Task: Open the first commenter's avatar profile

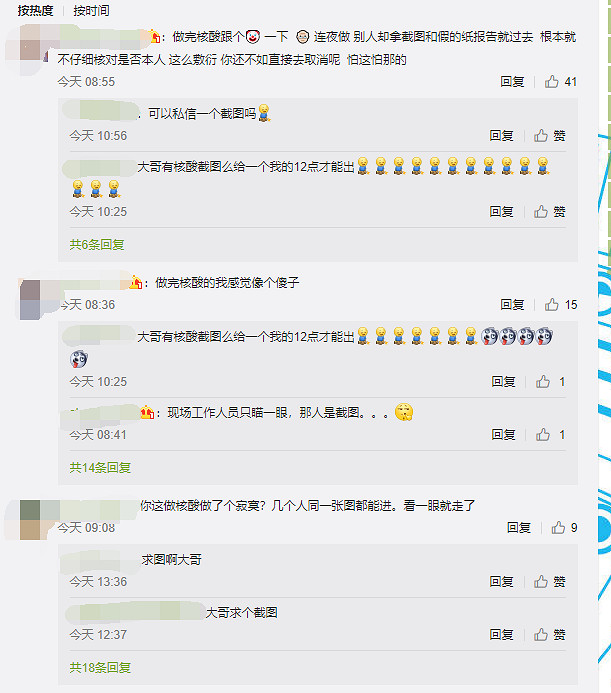Action: coord(30,49)
